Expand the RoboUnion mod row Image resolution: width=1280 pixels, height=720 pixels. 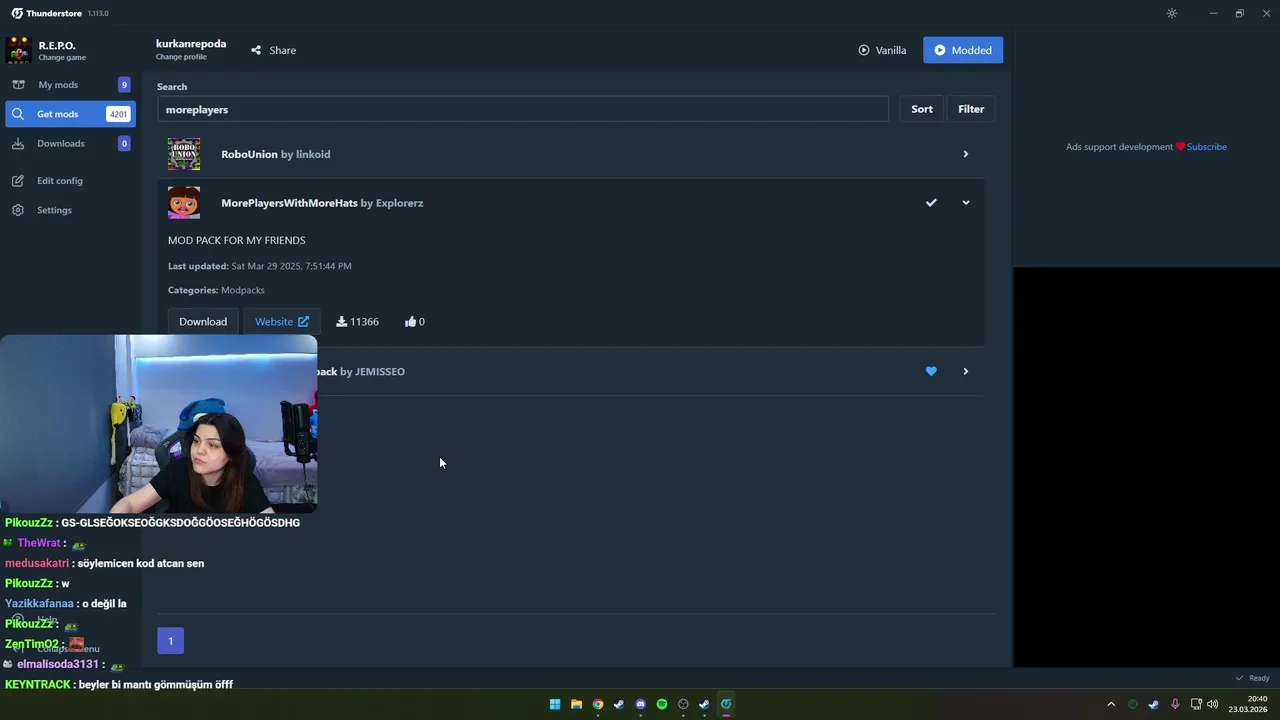[965, 154]
